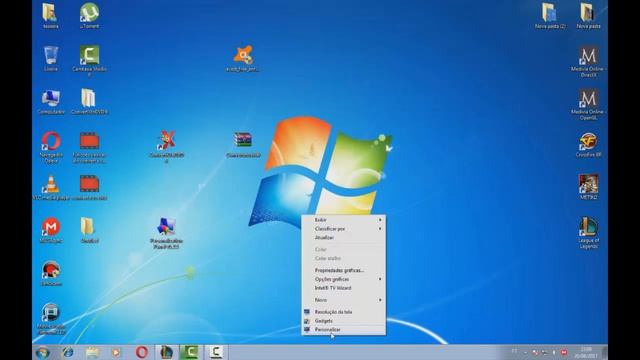Expand the Classificar por submenu
The image size is (640, 360).
pyautogui.click(x=343, y=229)
